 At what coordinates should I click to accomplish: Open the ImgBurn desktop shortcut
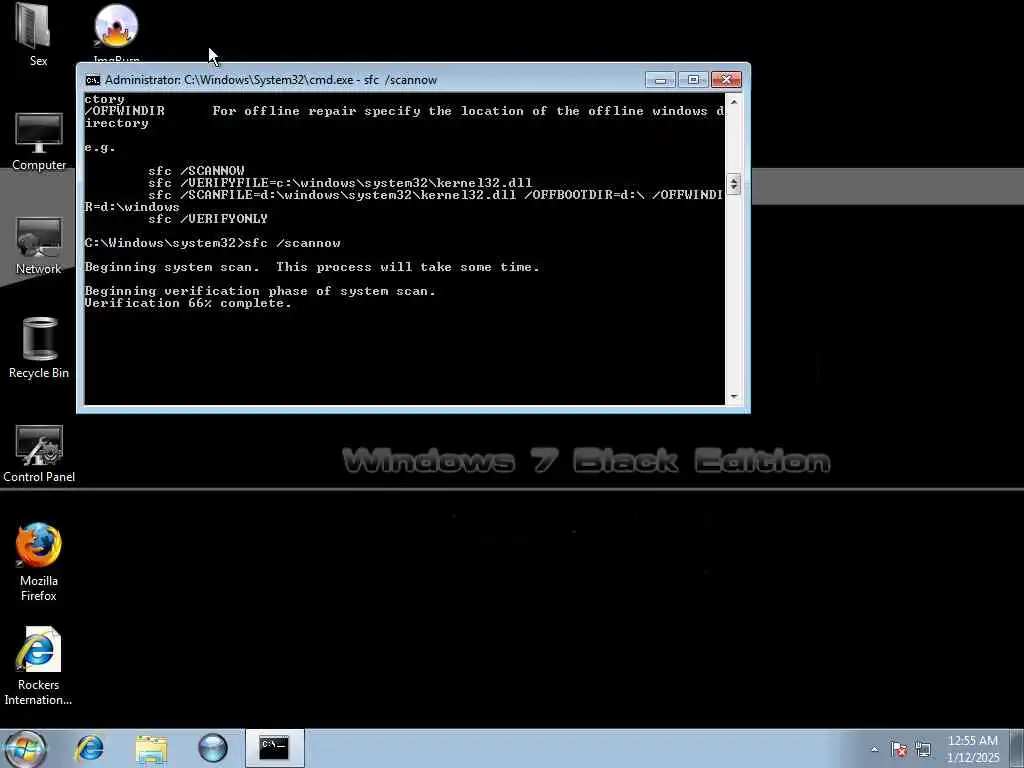116,31
